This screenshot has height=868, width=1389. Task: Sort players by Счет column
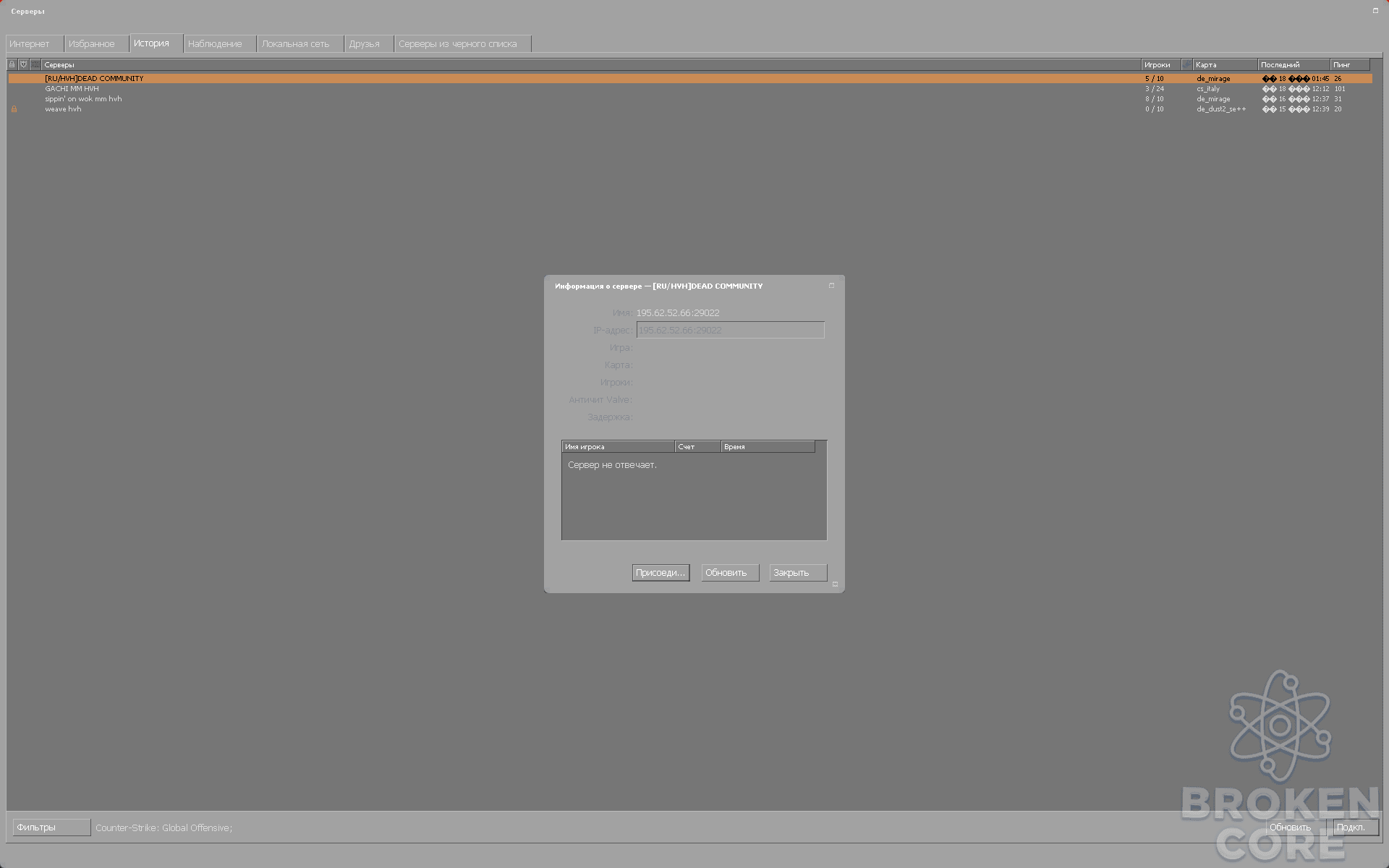point(698,447)
